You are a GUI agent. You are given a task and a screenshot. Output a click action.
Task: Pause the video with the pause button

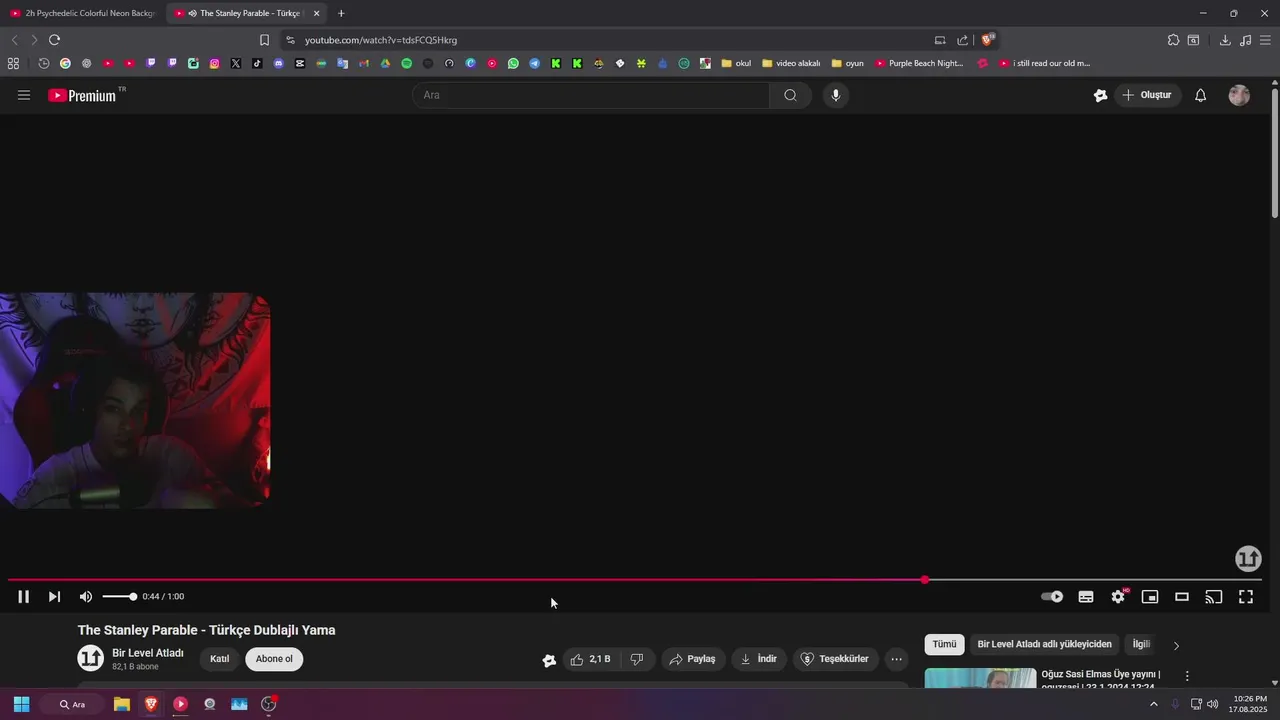click(x=23, y=597)
